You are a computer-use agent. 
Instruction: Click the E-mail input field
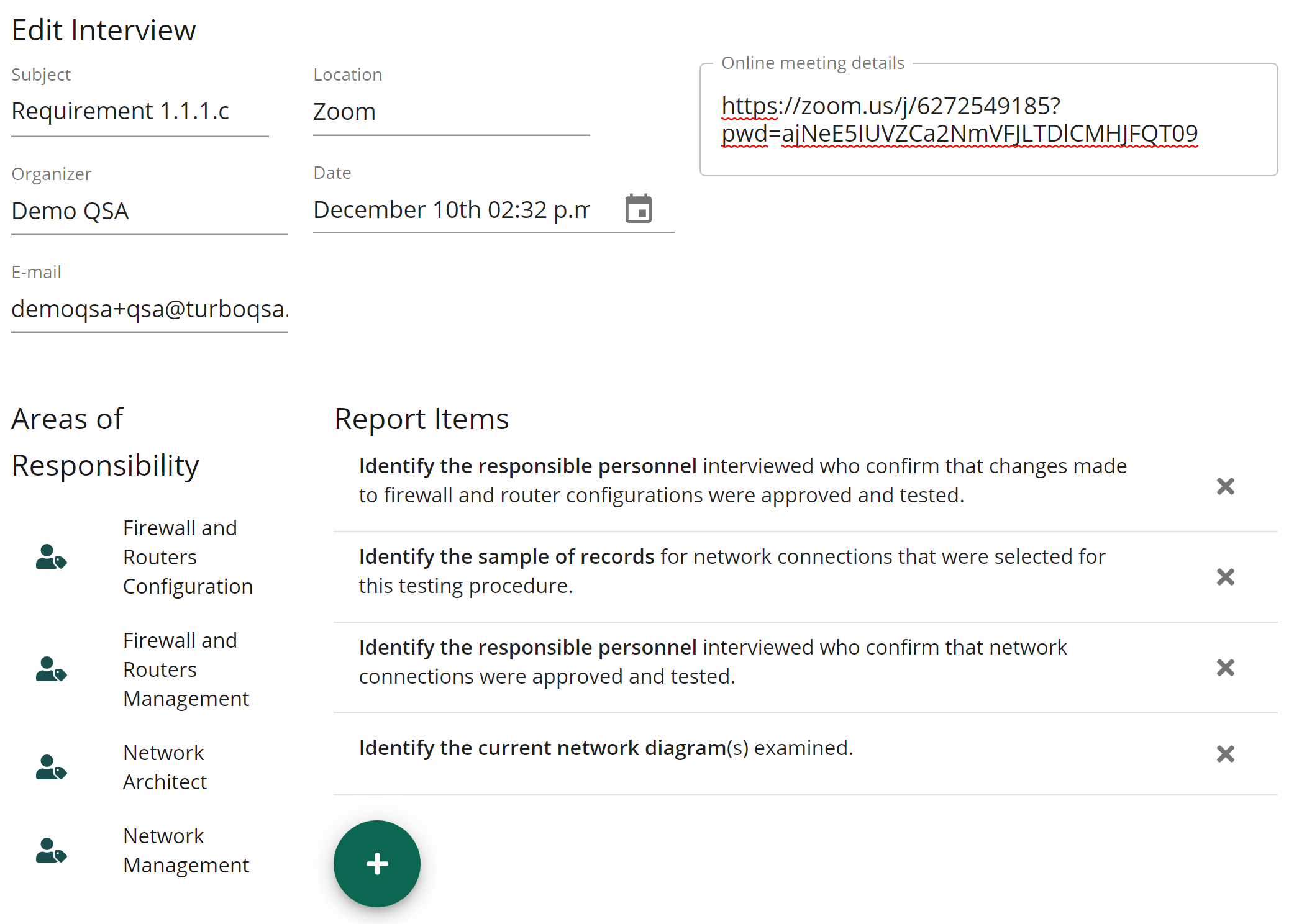coord(149,309)
